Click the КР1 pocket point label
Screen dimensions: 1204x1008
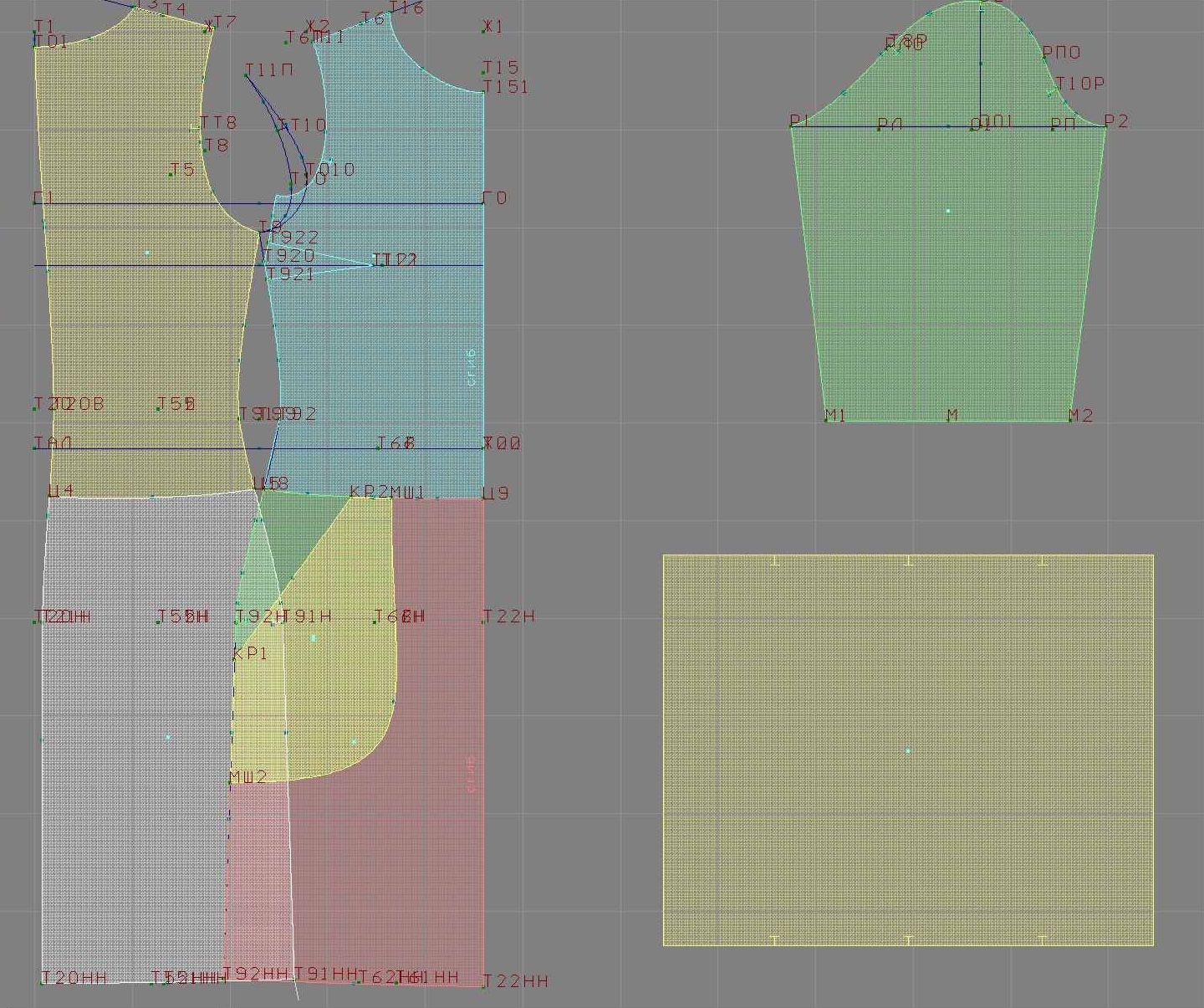point(250,653)
